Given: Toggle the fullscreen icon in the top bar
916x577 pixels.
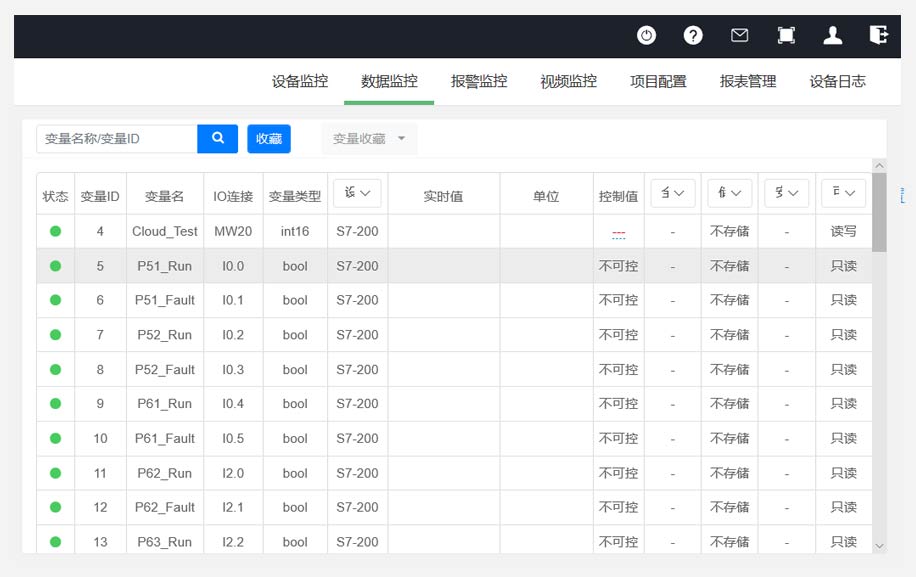Looking at the screenshot, I should [x=786, y=36].
